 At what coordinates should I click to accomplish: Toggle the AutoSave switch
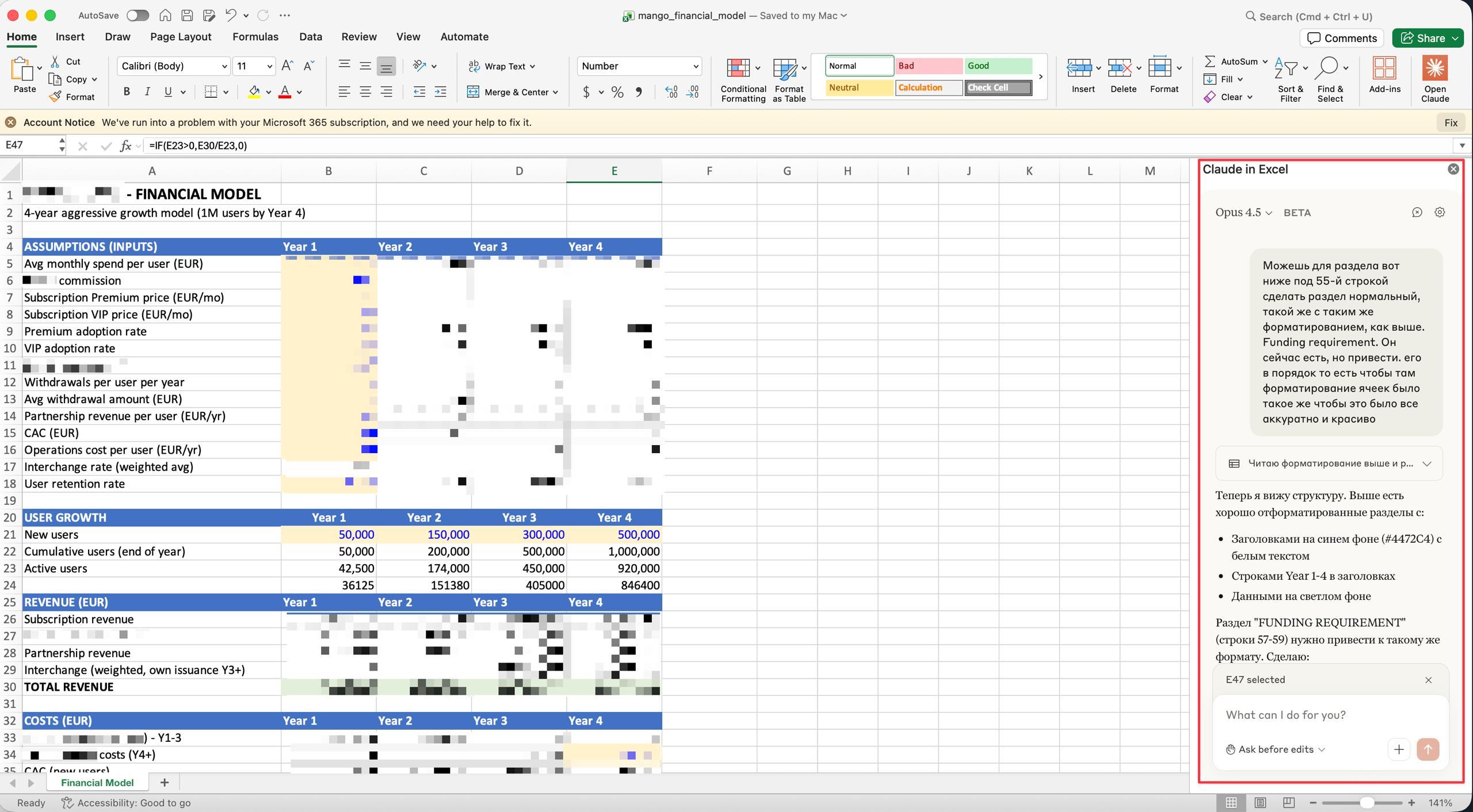click(x=138, y=16)
